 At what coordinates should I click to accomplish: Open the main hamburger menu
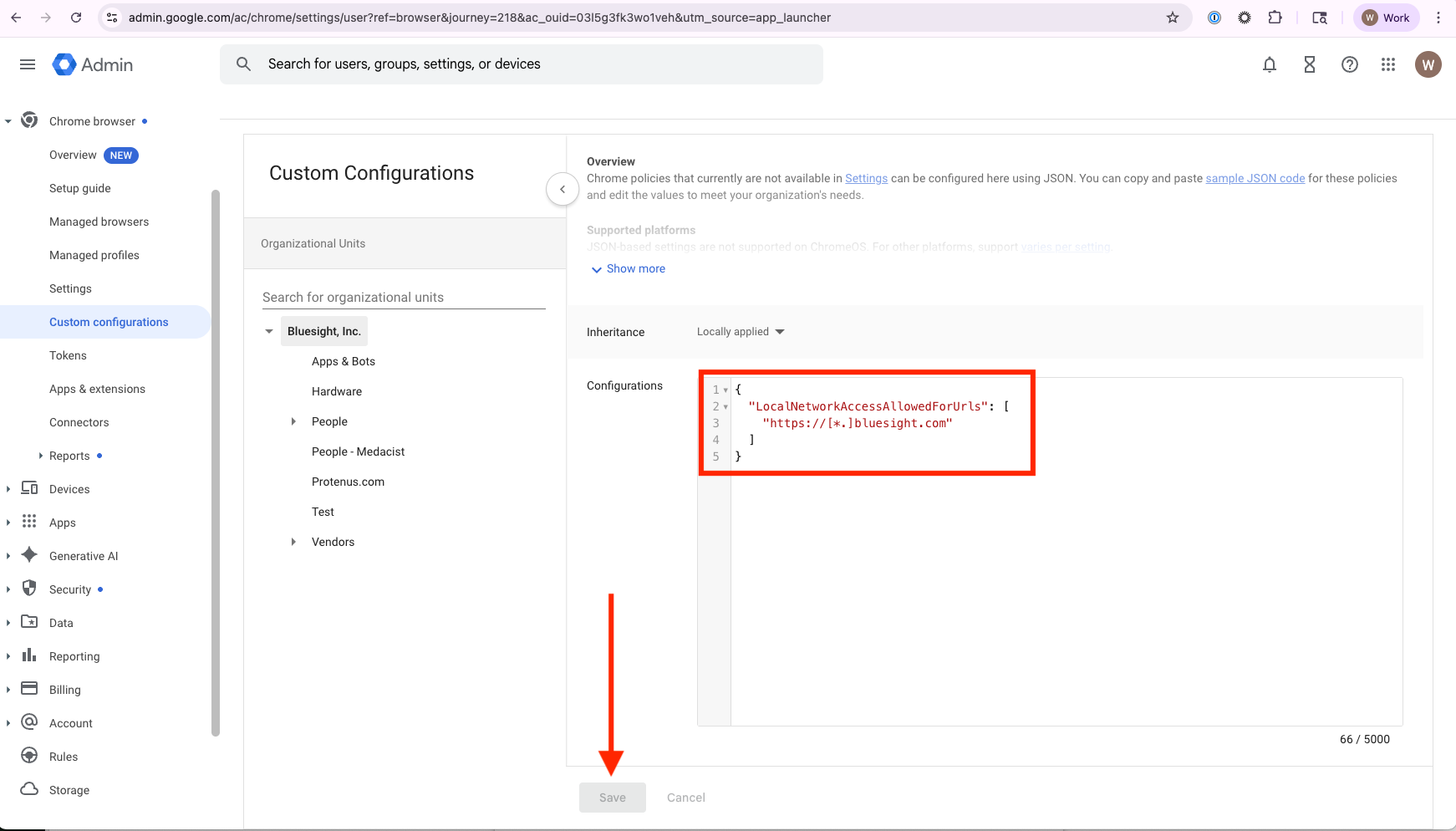28,64
